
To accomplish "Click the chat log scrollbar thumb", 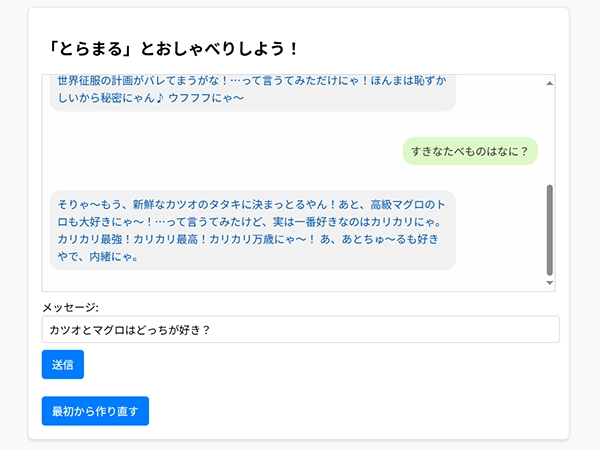I will [x=550, y=229].
